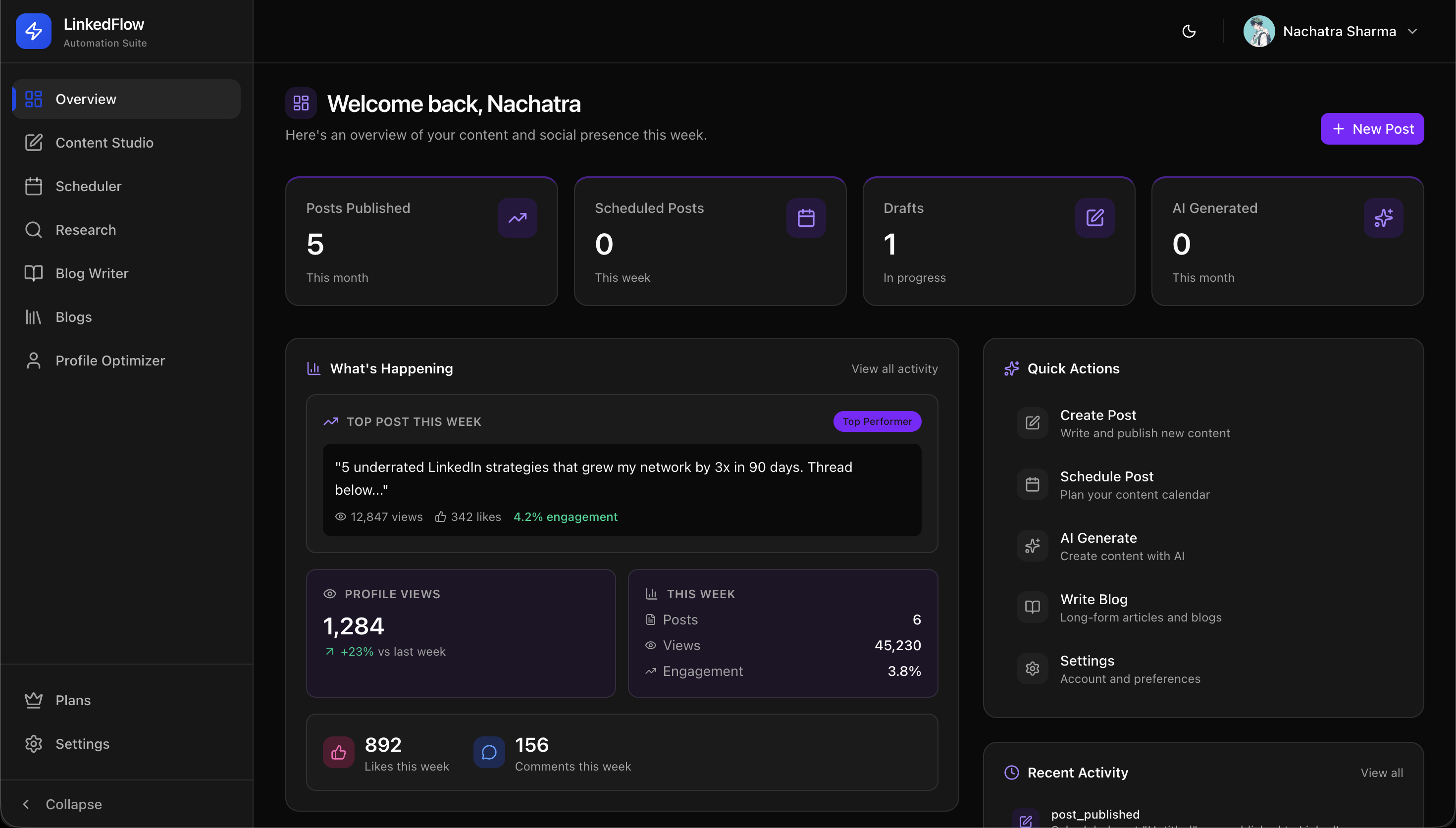Navigate to Blogs in the sidebar

(126, 317)
